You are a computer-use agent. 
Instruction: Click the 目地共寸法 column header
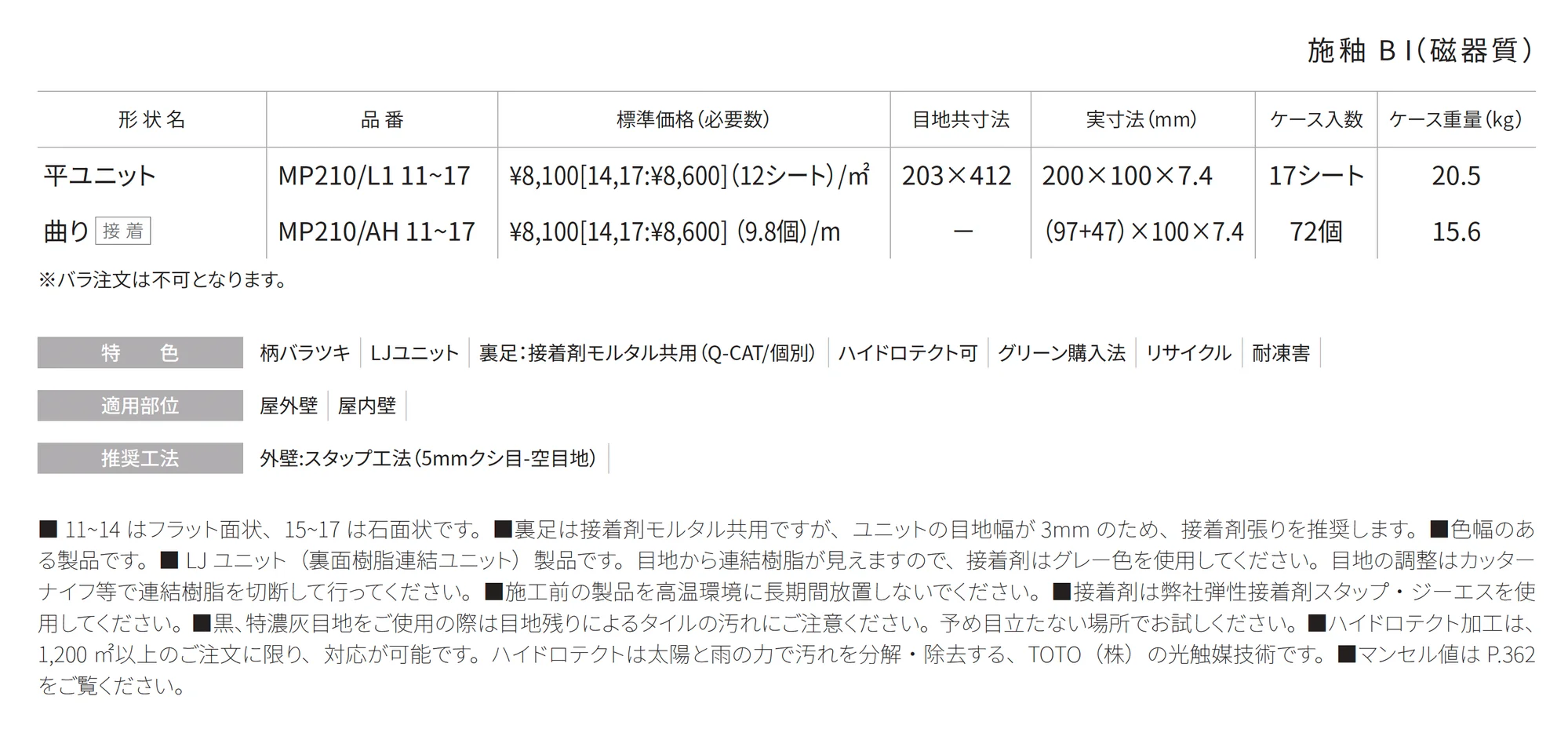coord(960,119)
